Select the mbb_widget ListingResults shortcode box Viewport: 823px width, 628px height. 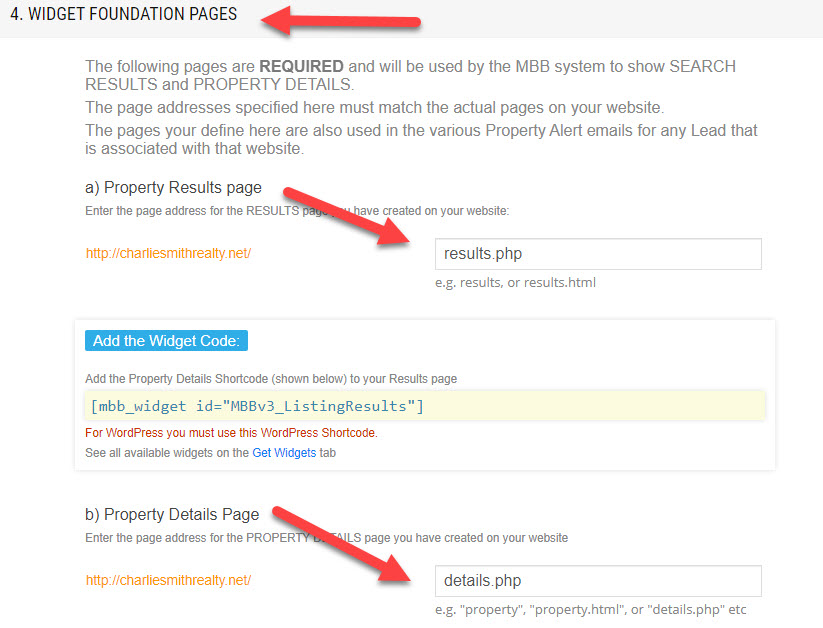(x=425, y=405)
